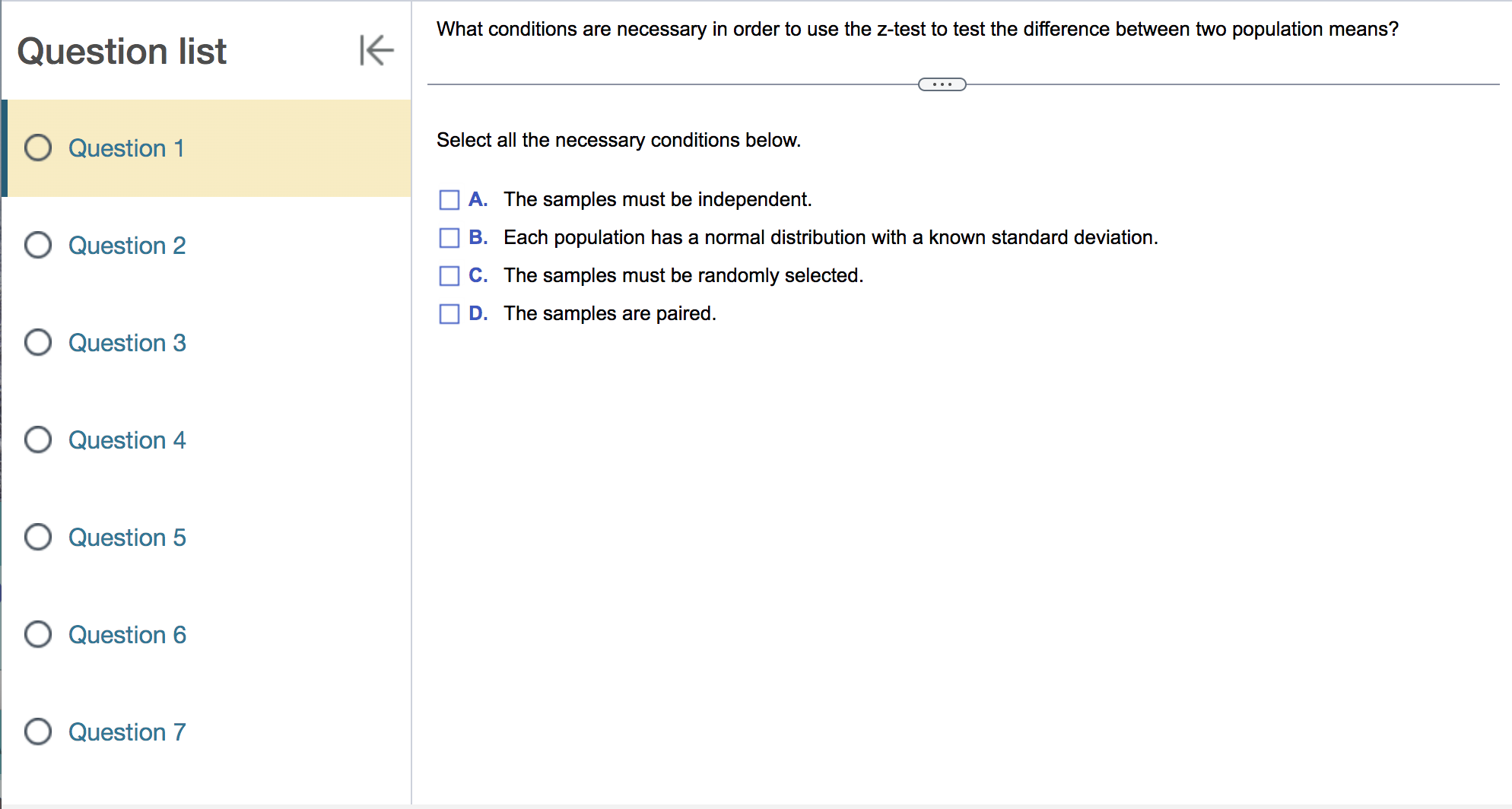Select the Question 6 radio button
This screenshot has width=1512, height=809.
coord(37,634)
